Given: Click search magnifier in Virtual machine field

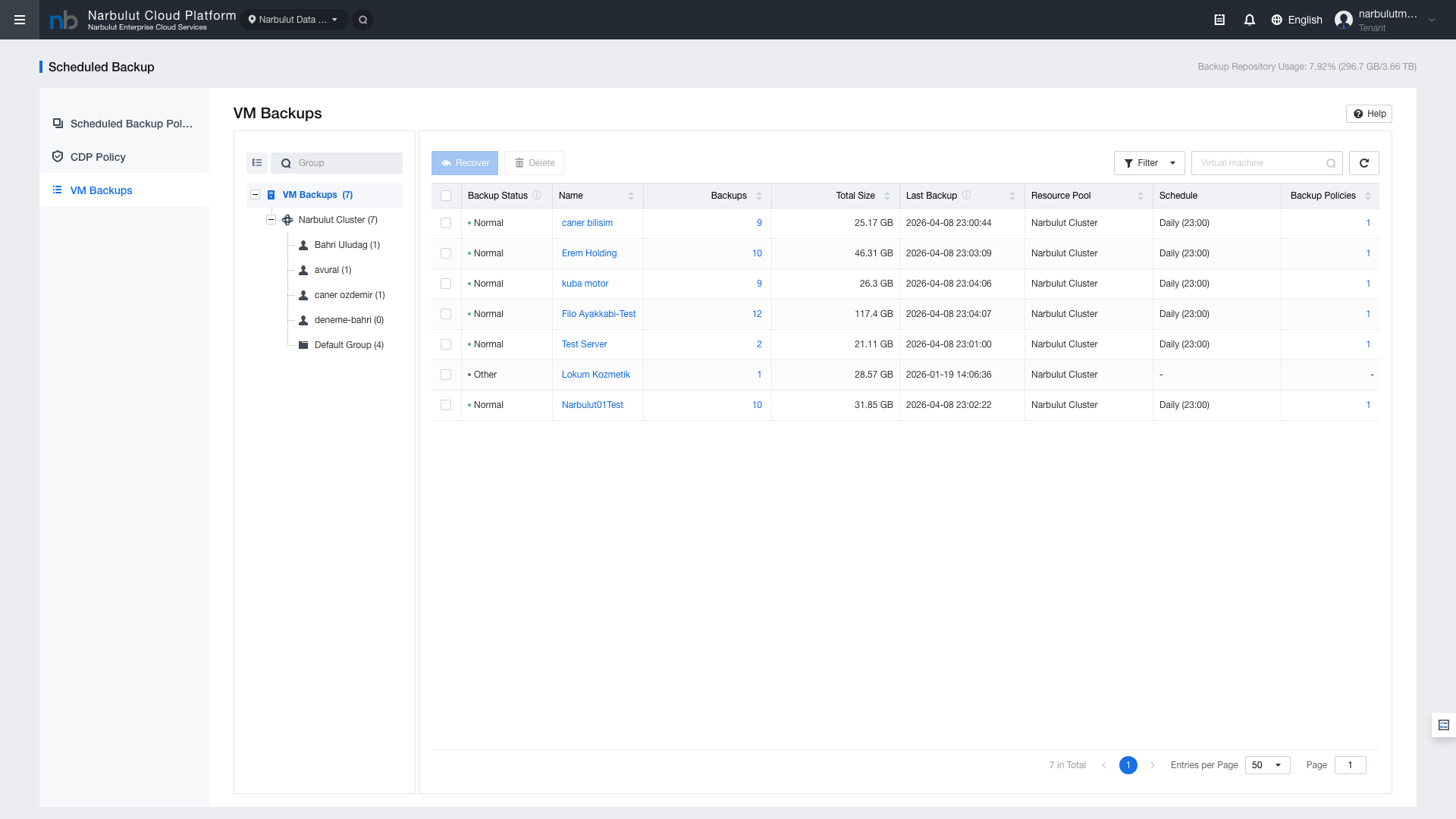Looking at the screenshot, I should tap(1331, 163).
